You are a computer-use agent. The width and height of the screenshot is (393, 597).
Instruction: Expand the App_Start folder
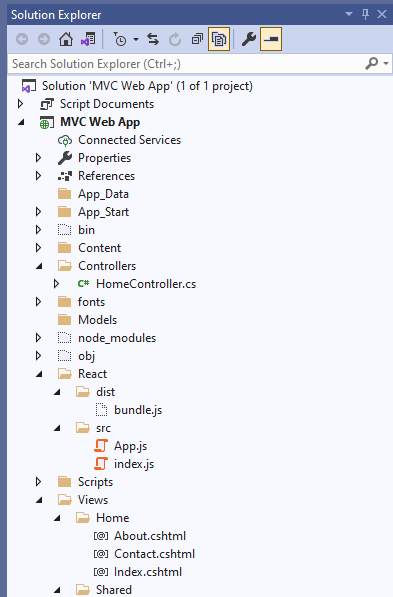click(38, 212)
